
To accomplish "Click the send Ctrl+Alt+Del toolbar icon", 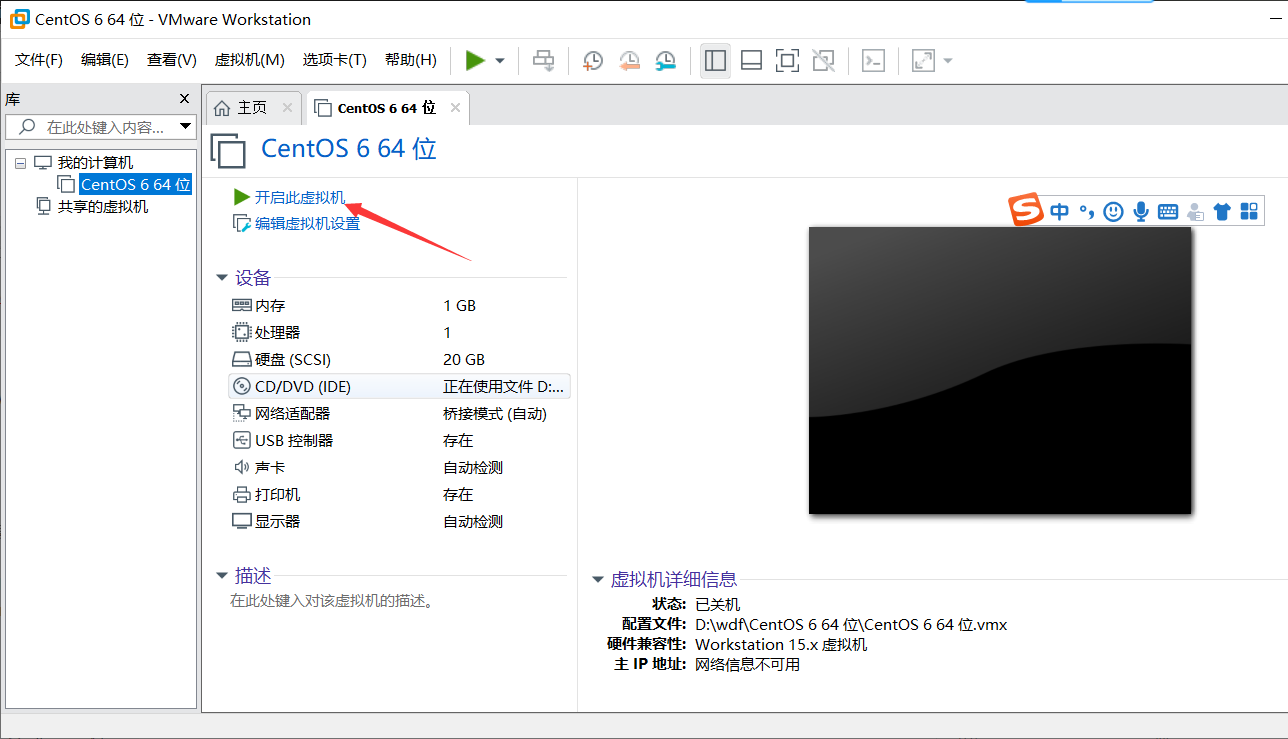I will 543,61.
